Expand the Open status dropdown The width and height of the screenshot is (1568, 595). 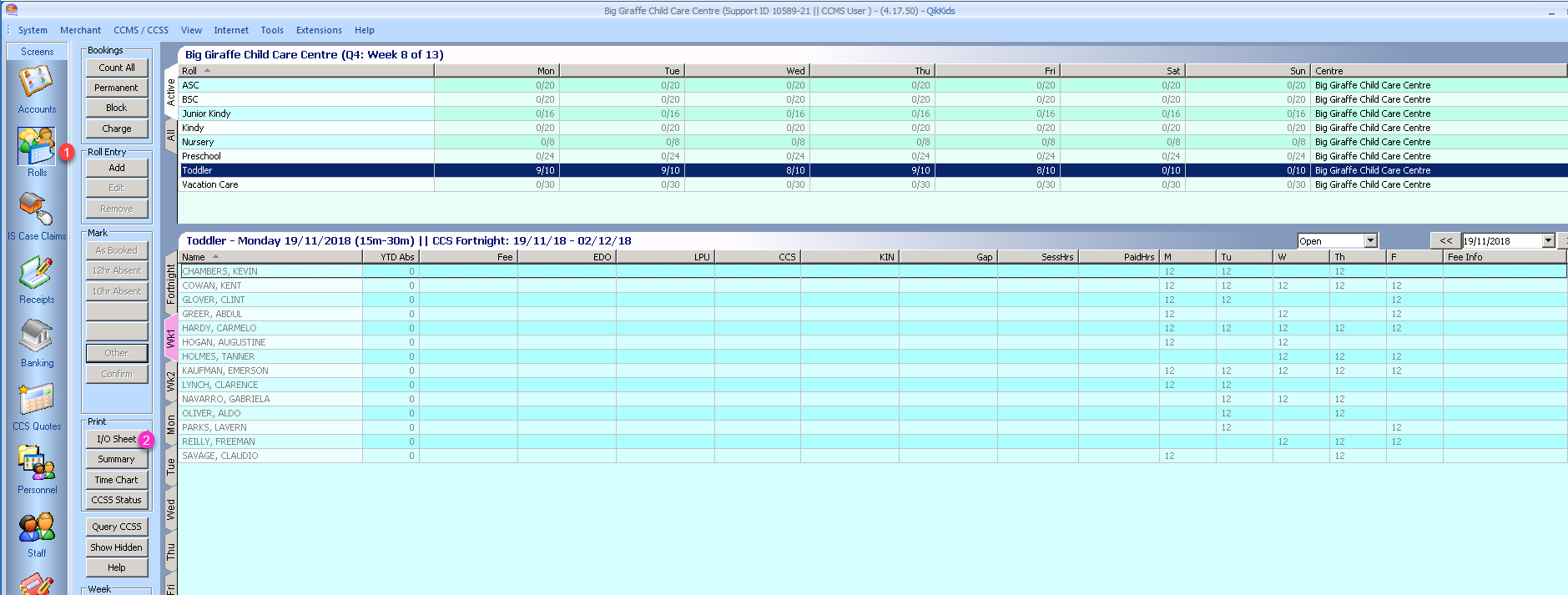point(1370,241)
